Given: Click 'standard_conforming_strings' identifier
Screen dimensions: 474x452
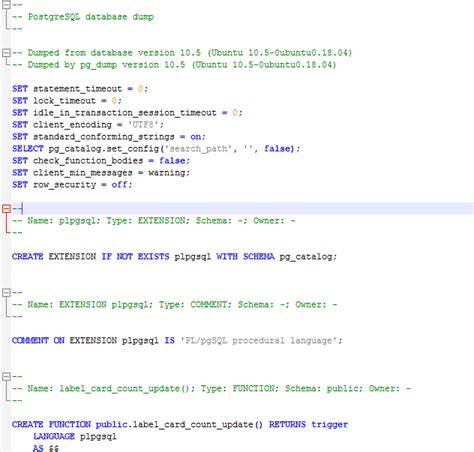Looking at the screenshot, I should [x=104, y=137].
